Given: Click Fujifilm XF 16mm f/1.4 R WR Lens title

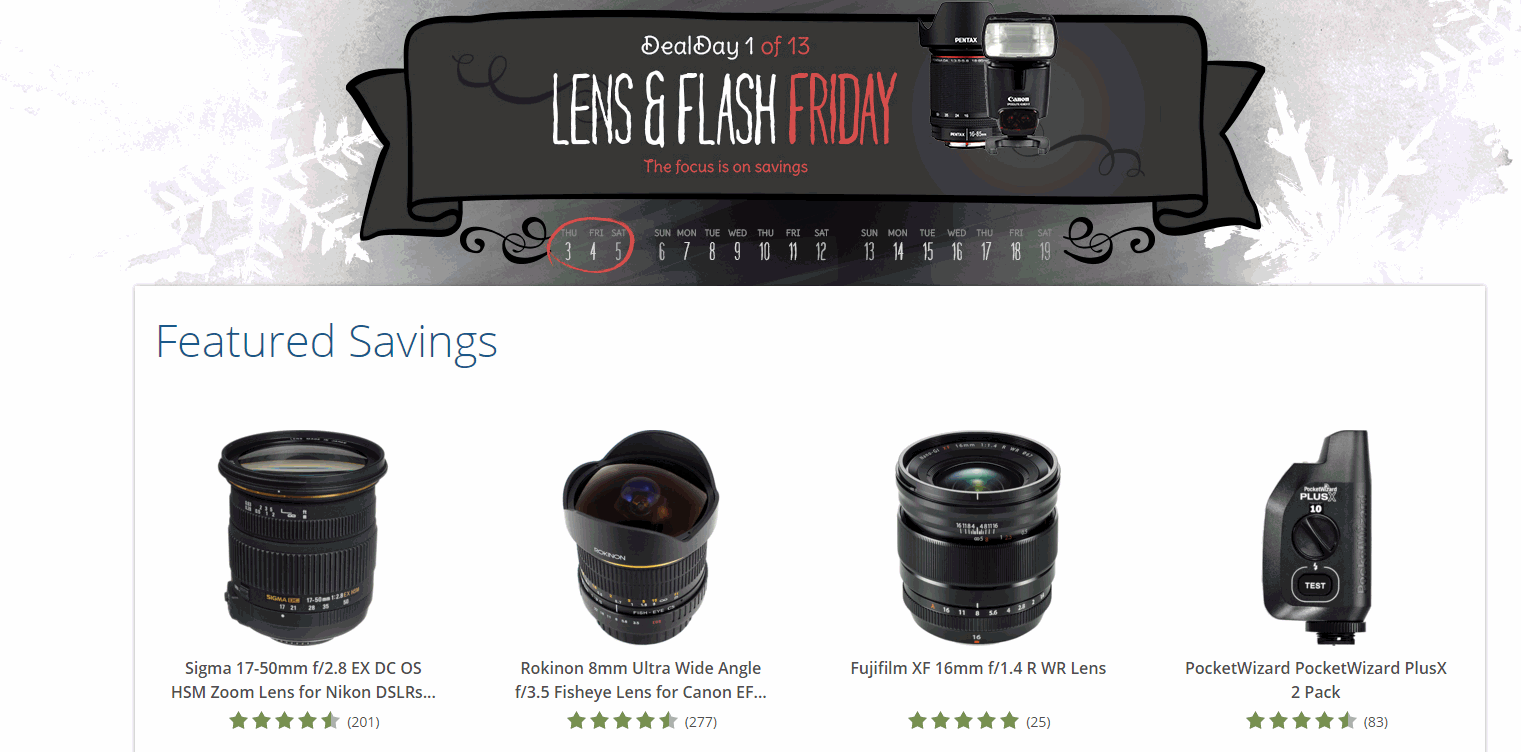Looking at the screenshot, I should 978,668.
